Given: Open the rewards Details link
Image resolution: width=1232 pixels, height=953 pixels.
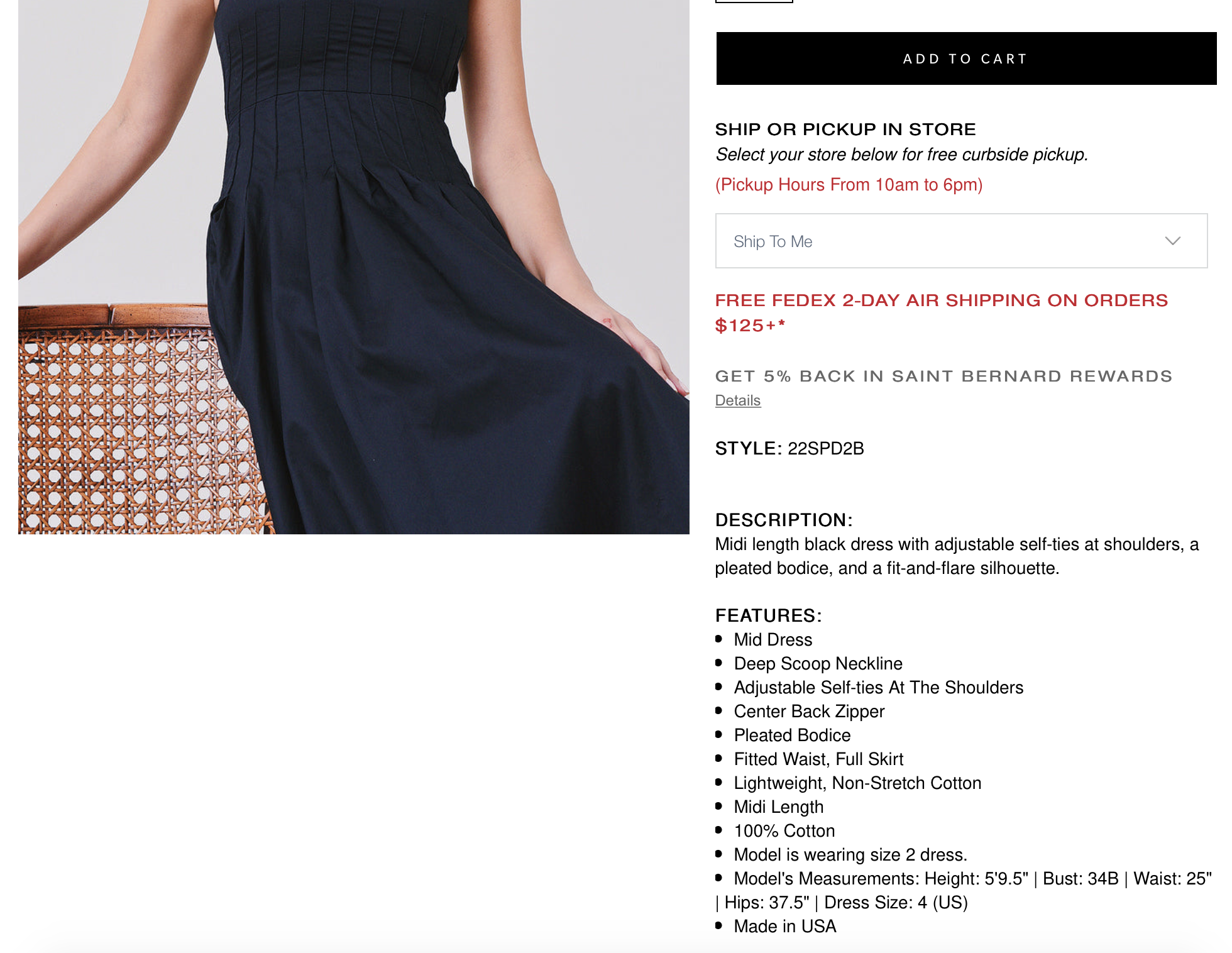Looking at the screenshot, I should pos(738,400).
